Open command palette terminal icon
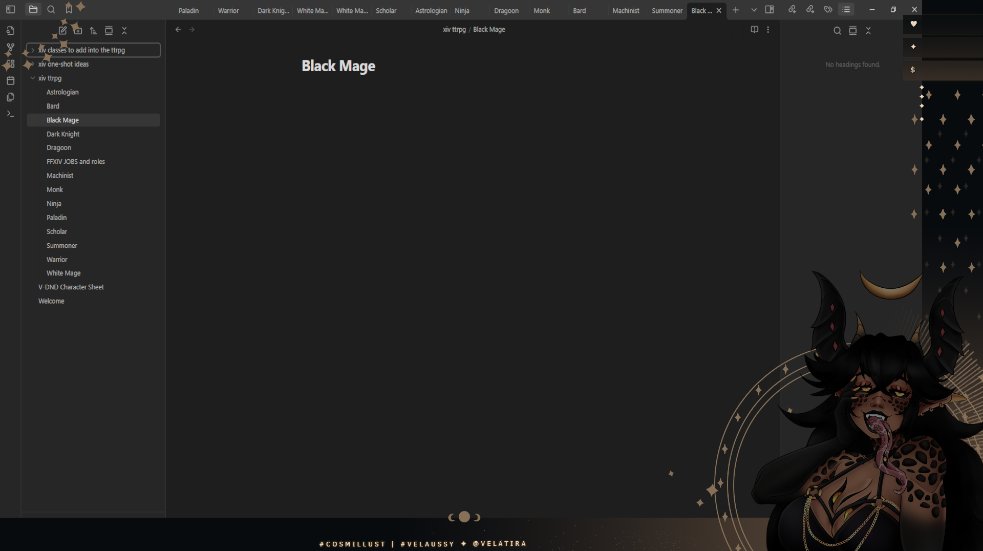Viewport: 983px width, 551px height. pos(10,113)
